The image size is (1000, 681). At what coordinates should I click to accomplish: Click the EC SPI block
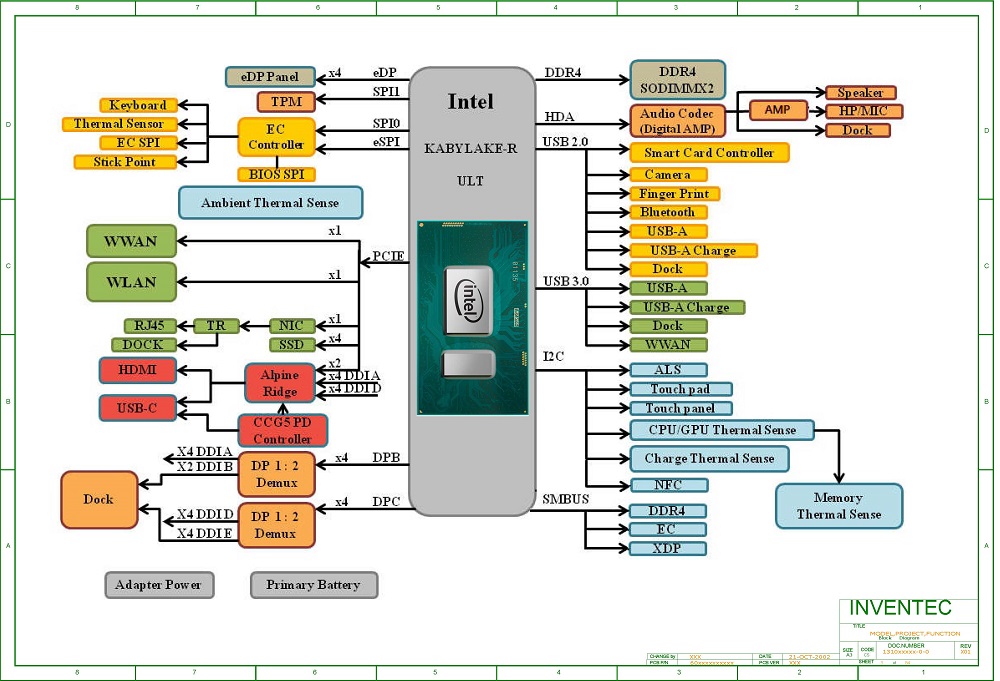[138, 143]
